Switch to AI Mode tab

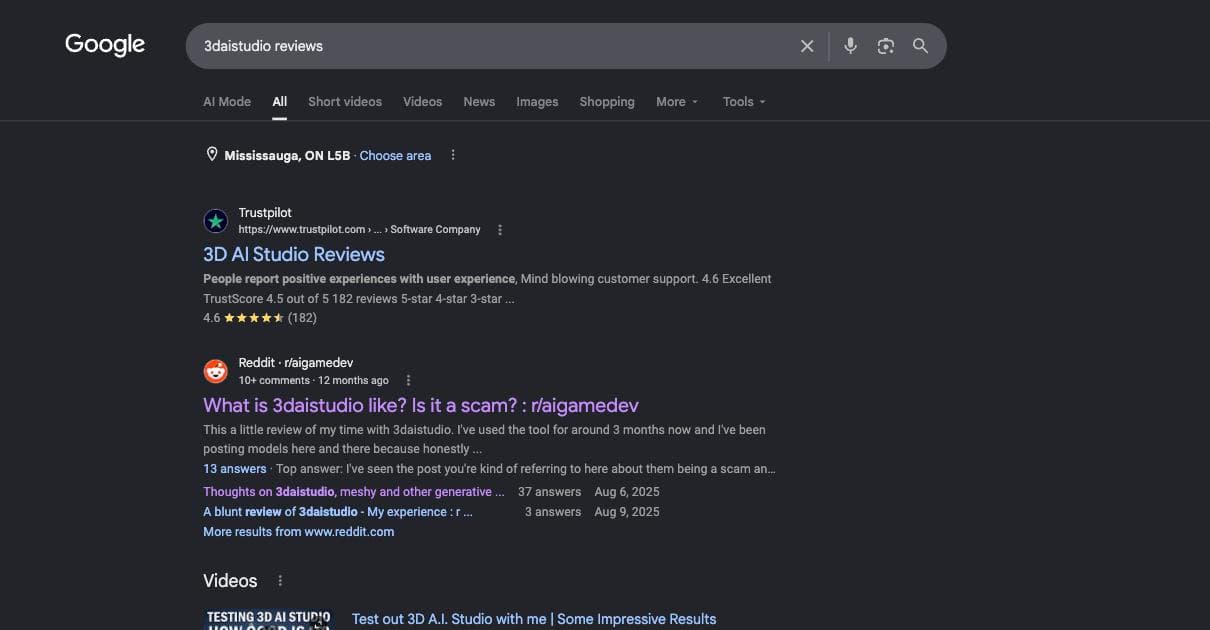pos(227,102)
